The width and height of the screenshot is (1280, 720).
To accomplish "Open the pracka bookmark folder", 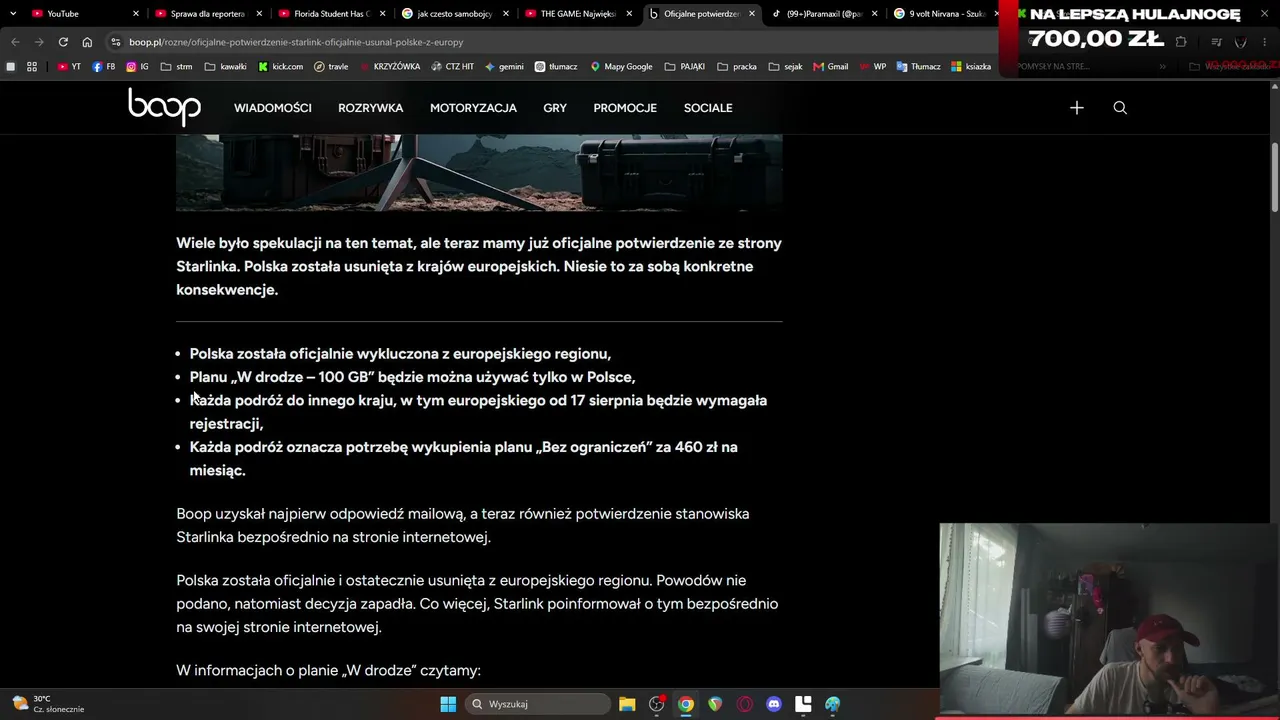I will coord(737,67).
